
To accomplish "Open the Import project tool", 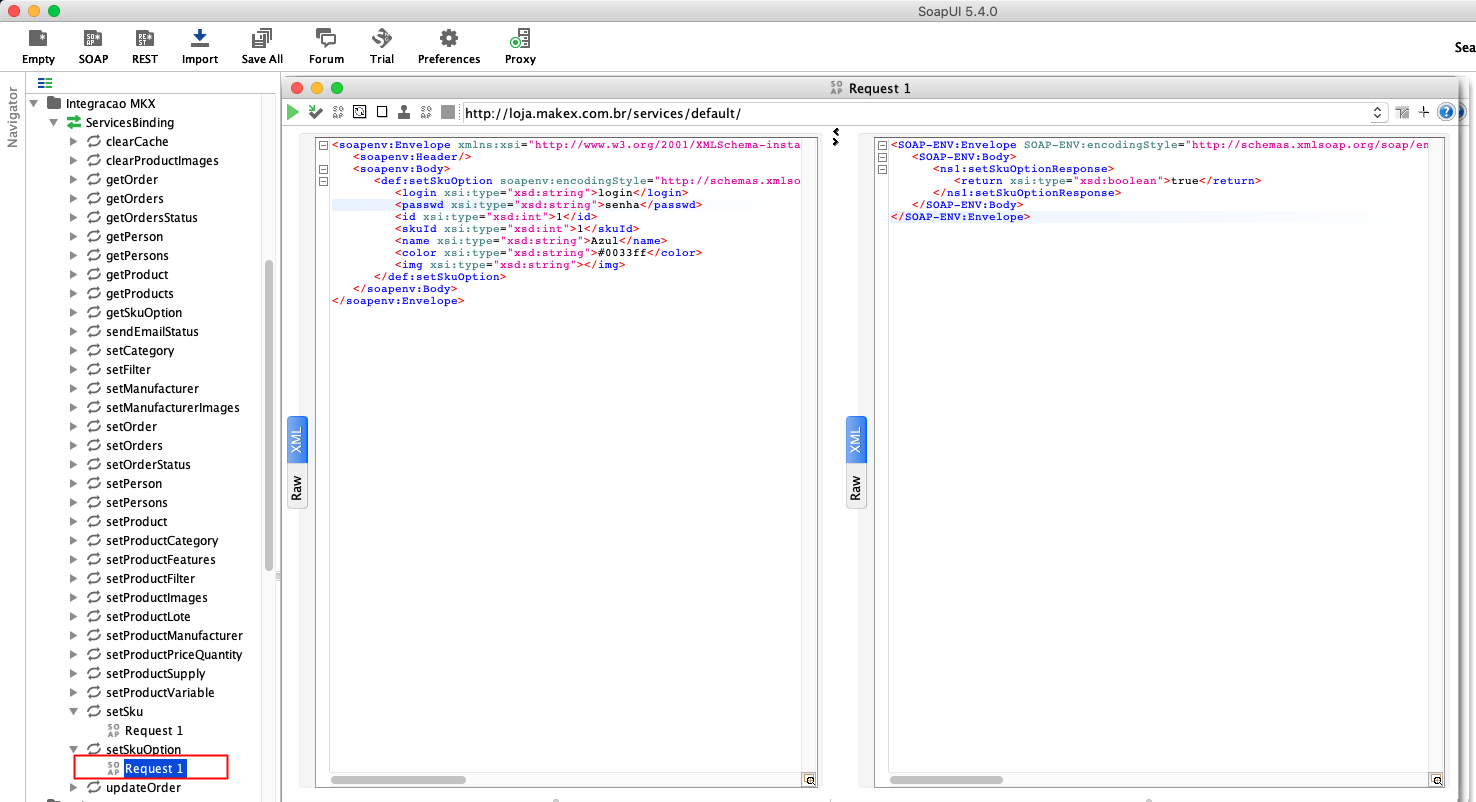I will click(x=199, y=45).
